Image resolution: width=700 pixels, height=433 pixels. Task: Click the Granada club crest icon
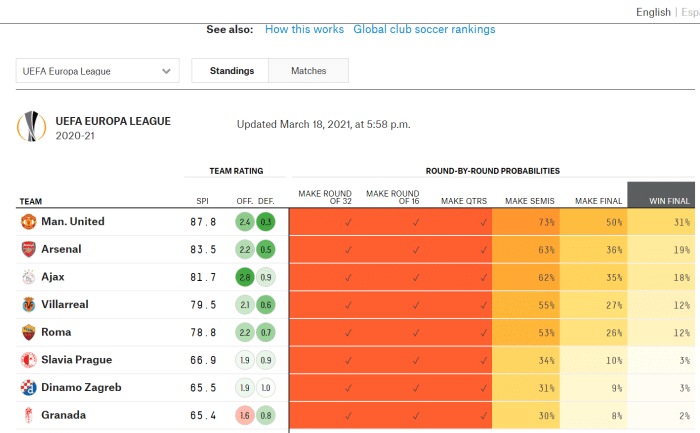[28, 415]
